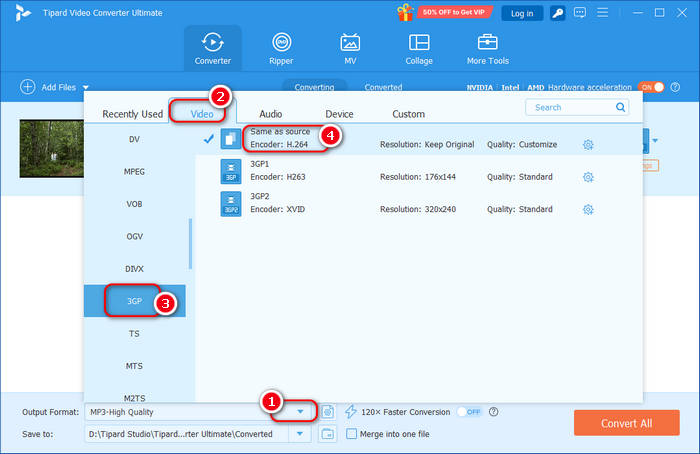
Task: Select OGV format category
Action: click(x=134, y=236)
